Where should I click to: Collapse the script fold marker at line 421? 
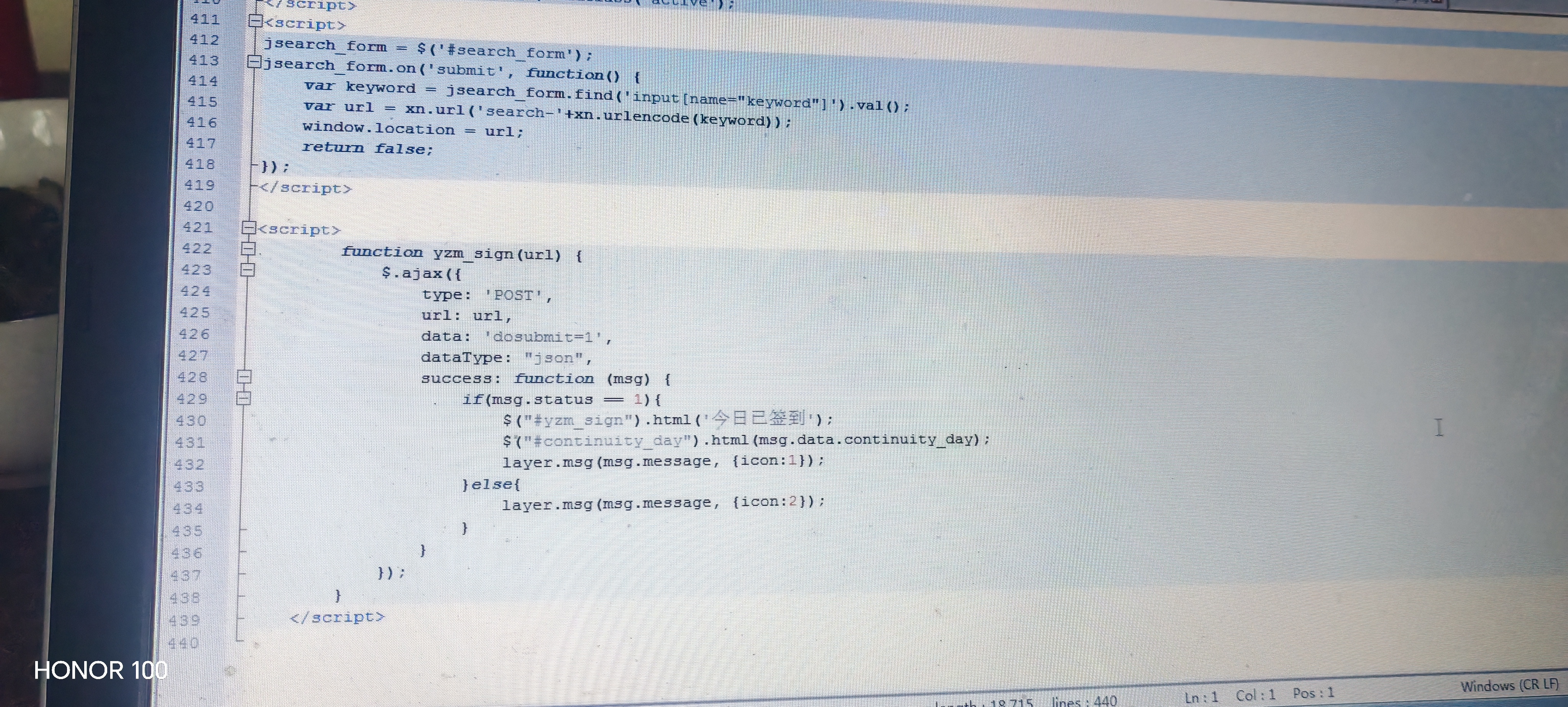coord(249,228)
